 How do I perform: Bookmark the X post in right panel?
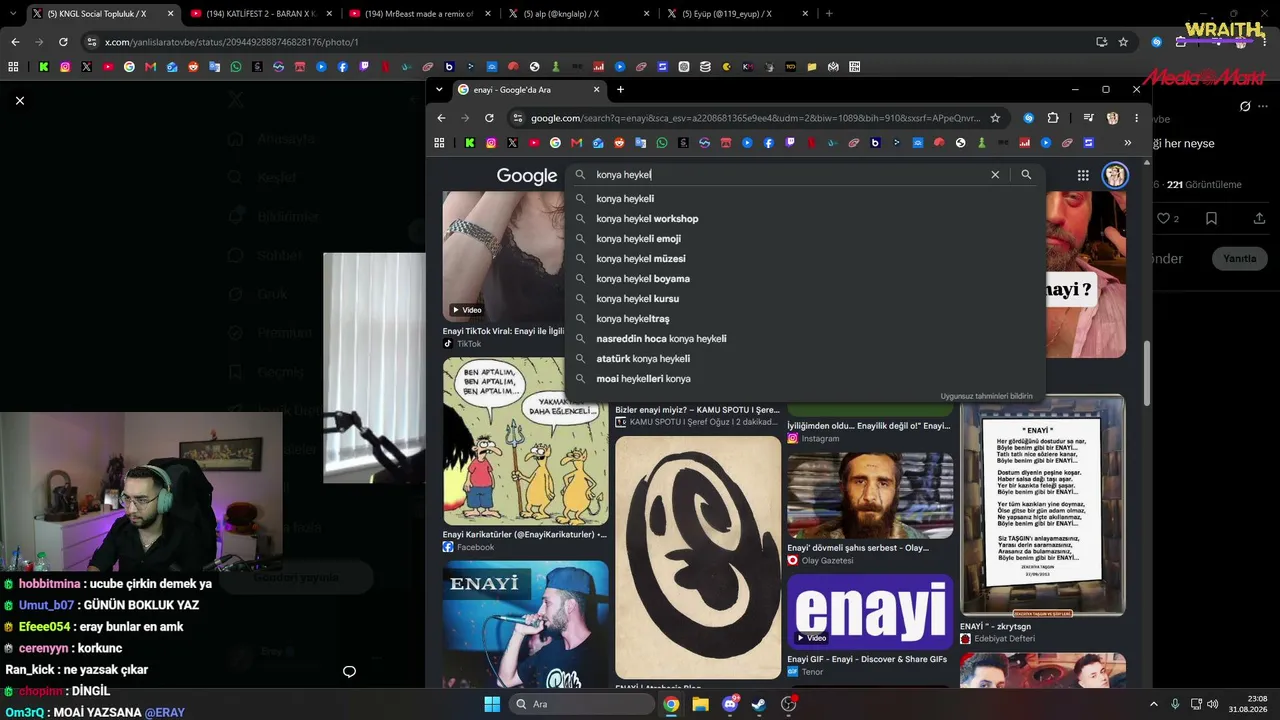[1211, 218]
